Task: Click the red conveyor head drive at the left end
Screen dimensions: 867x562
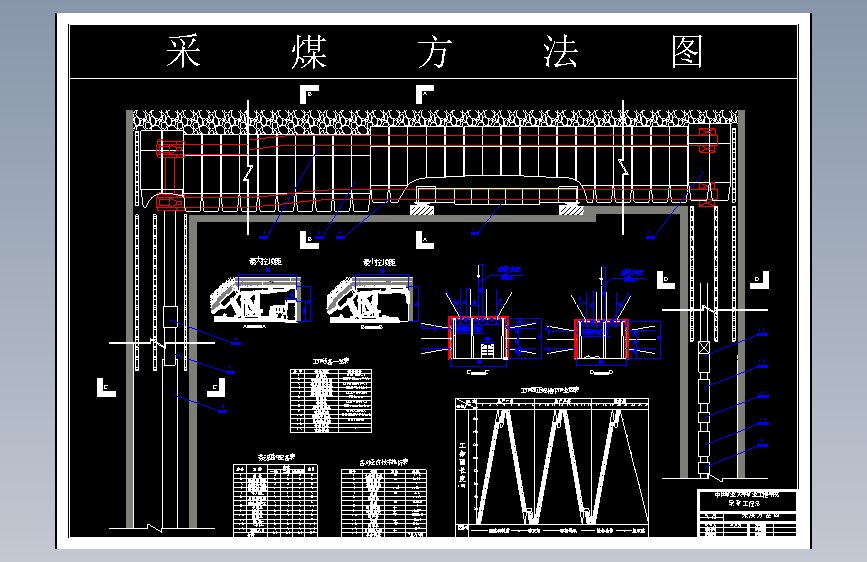Action: coord(170,175)
